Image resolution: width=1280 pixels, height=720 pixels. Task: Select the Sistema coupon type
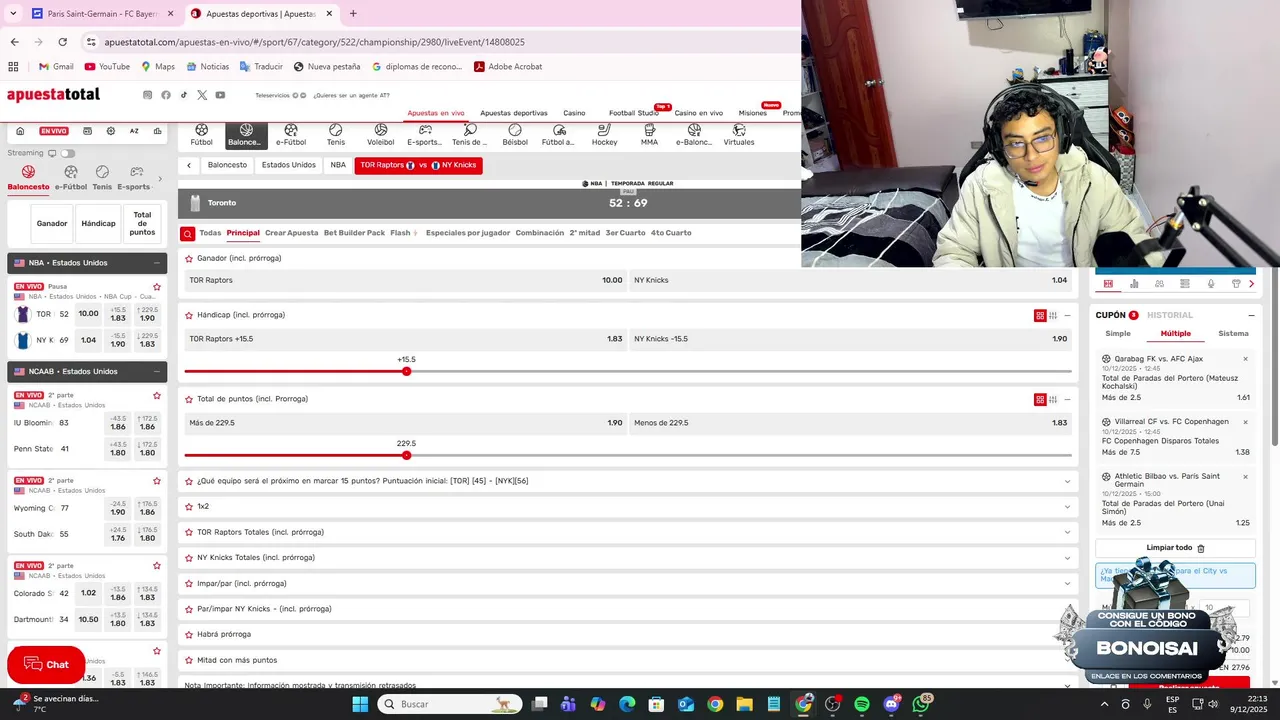click(1233, 334)
